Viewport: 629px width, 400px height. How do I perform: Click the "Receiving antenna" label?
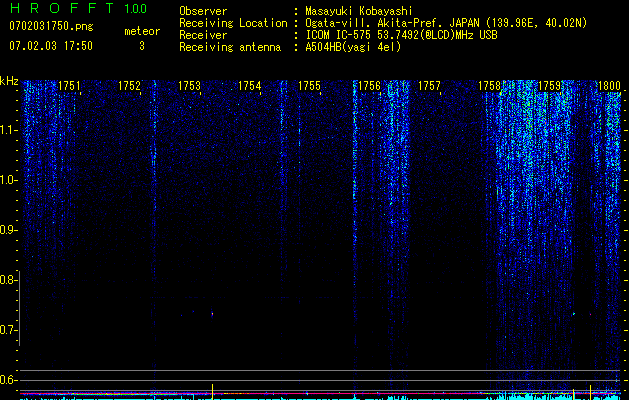click(x=230, y=47)
